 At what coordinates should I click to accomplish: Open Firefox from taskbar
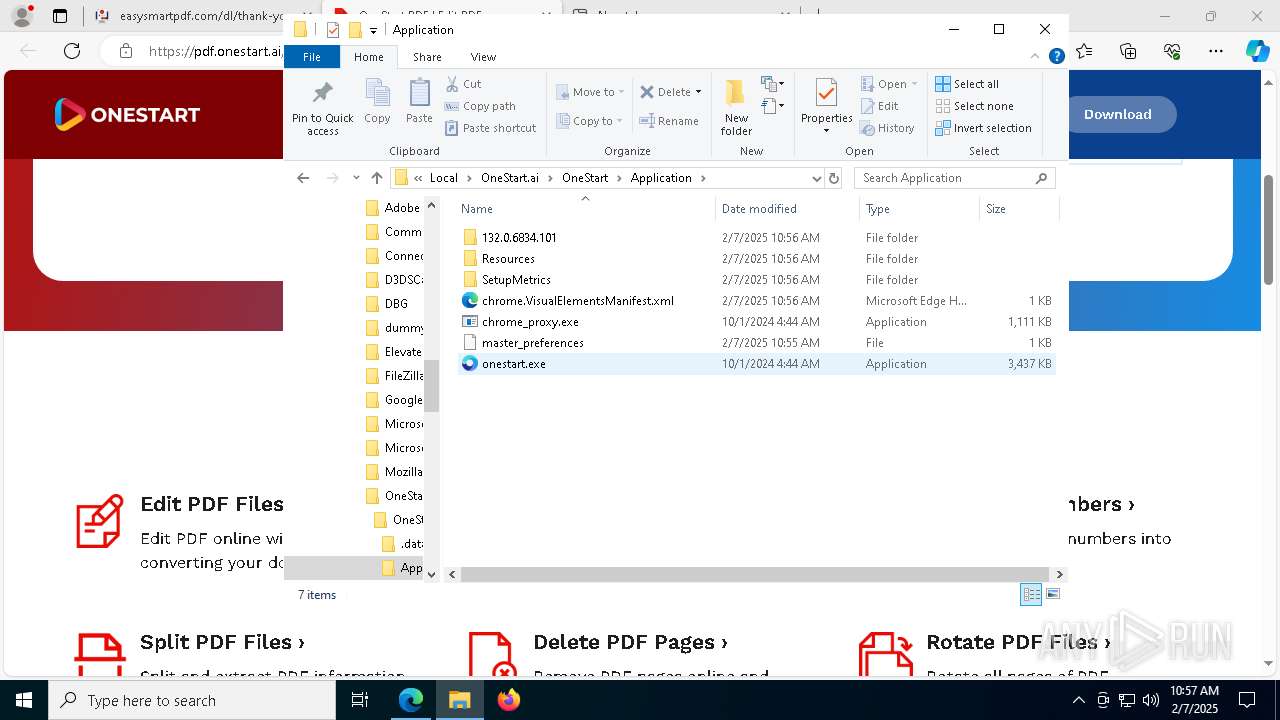[509, 700]
